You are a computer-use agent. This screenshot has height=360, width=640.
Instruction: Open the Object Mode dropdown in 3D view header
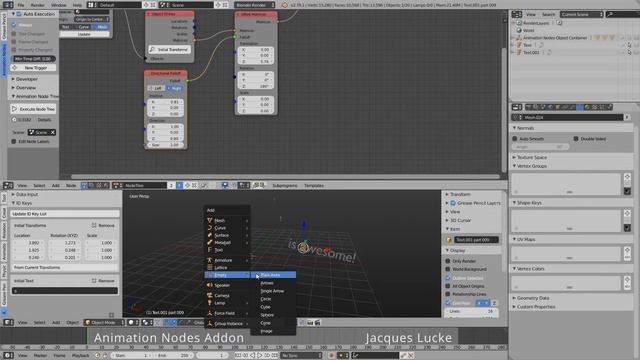[x=104, y=322]
